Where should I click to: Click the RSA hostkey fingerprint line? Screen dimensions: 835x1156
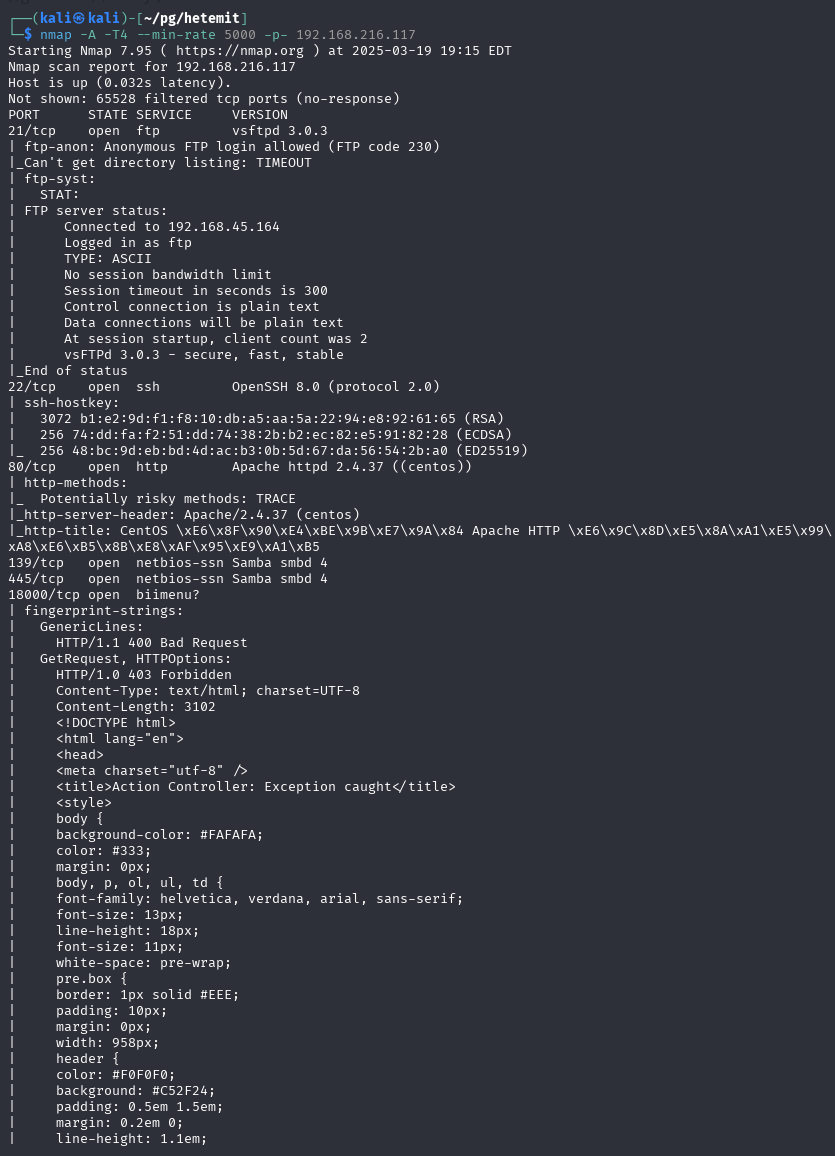(x=272, y=419)
